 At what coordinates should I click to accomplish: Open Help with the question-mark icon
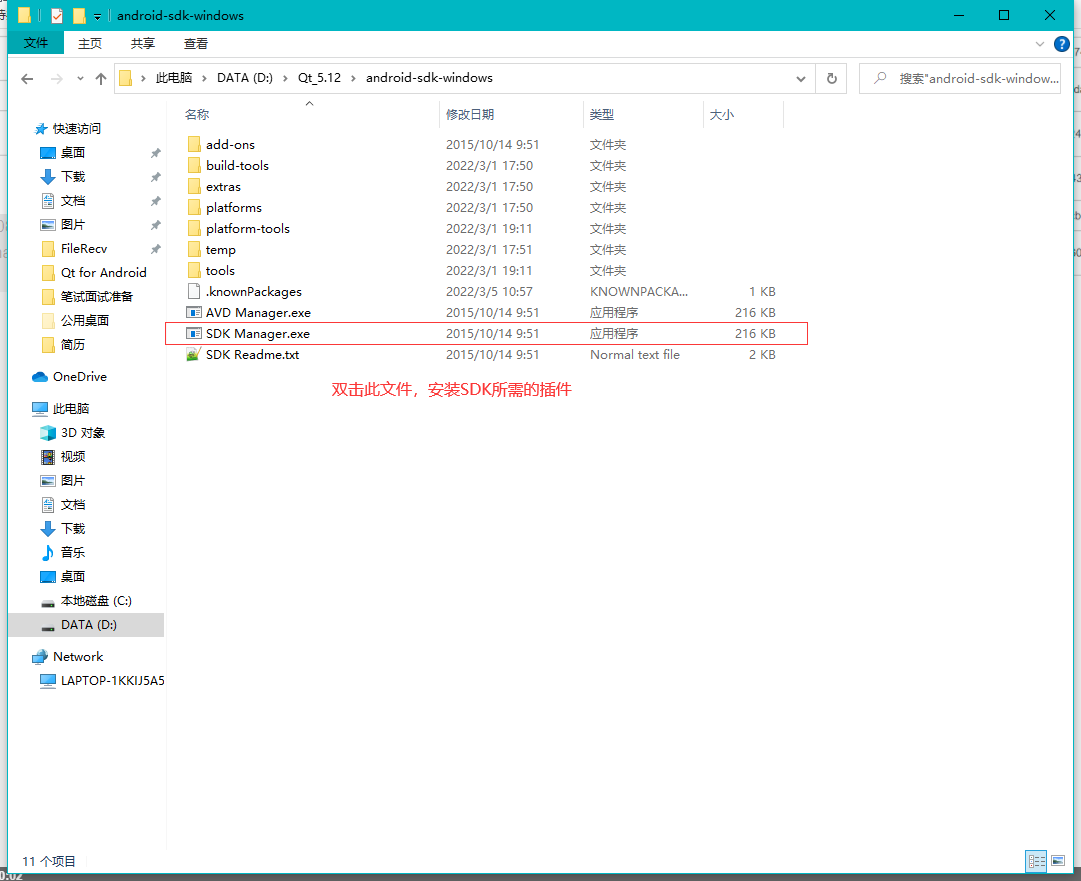click(x=1062, y=44)
